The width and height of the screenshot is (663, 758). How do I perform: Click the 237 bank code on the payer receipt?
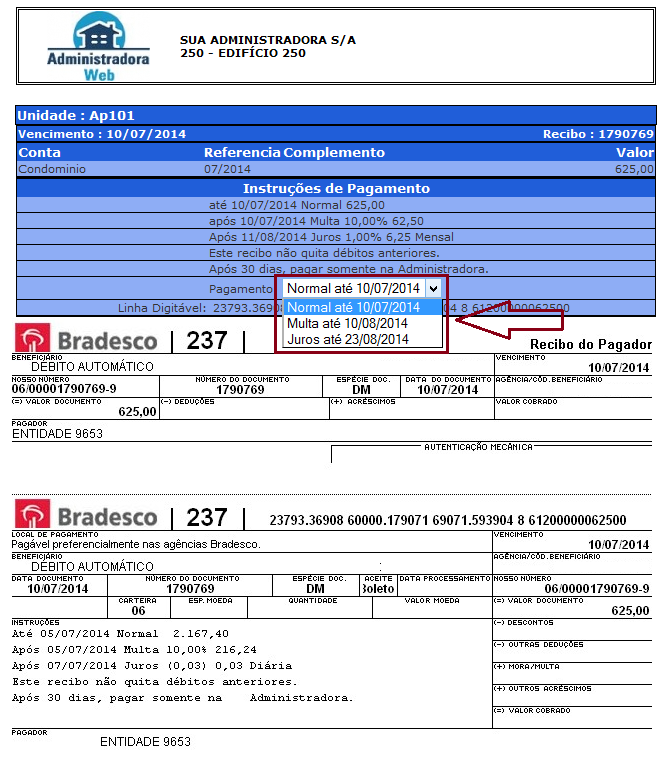207,341
